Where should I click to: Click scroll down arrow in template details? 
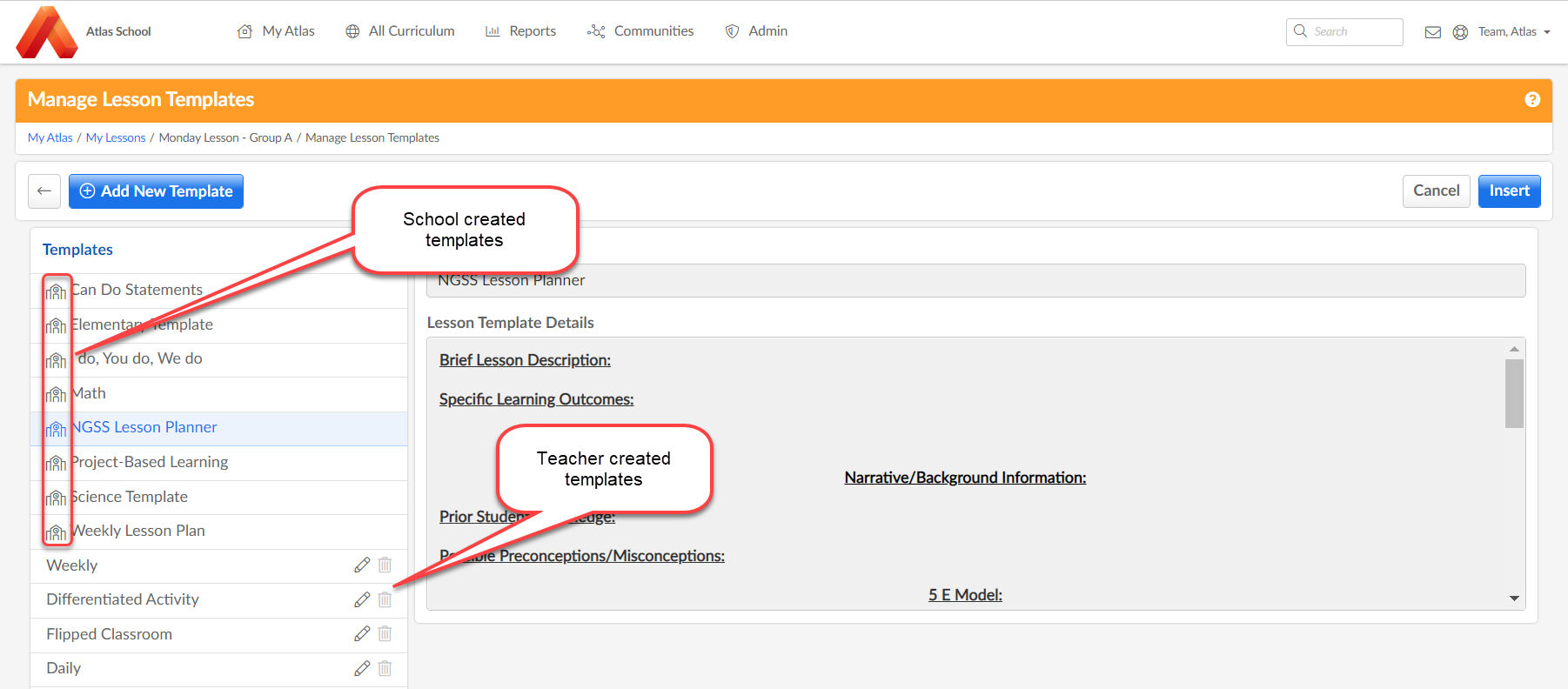pos(1514,599)
